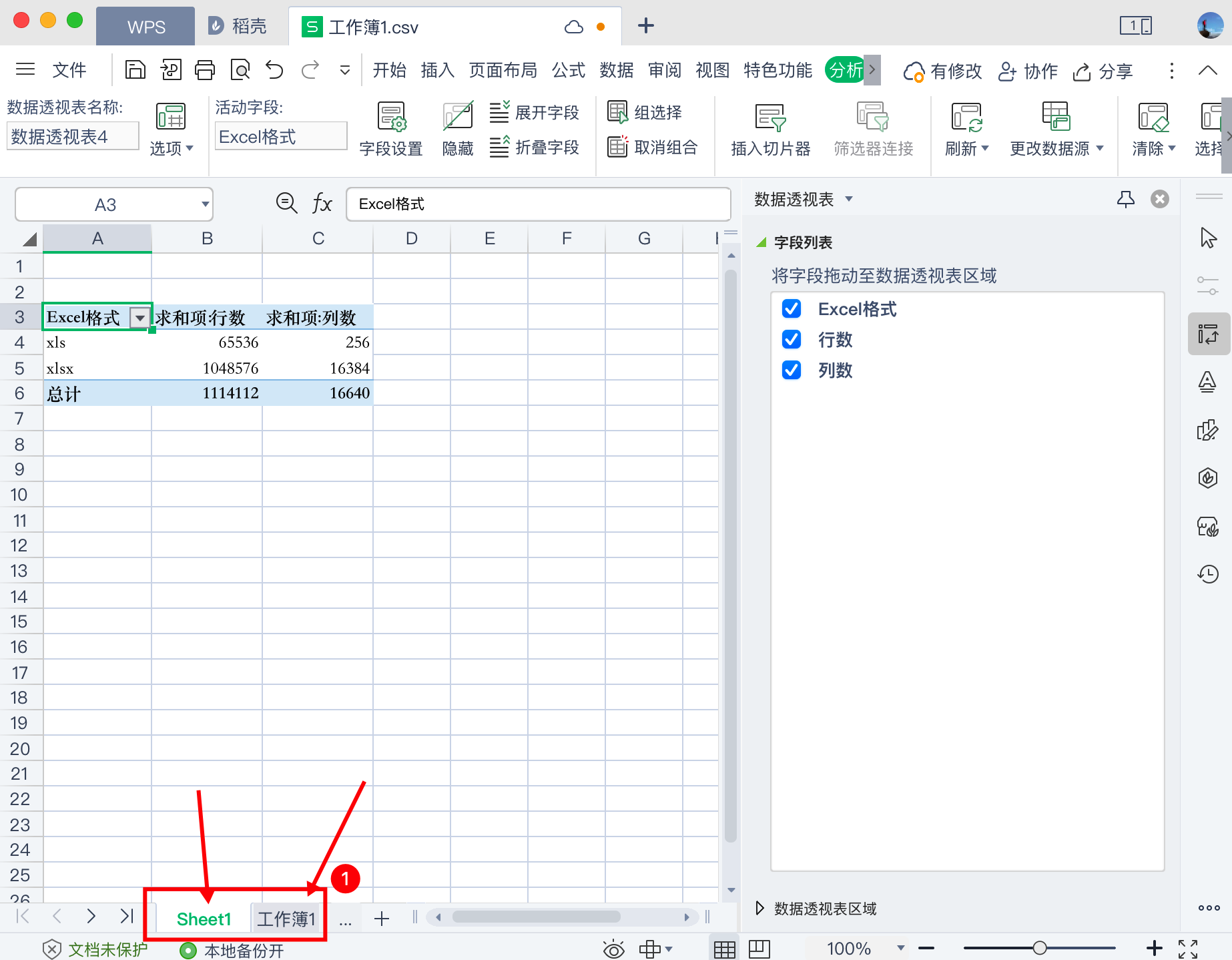Click the formula bar input field
This screenshot has height=960, width=1232.
tap(538, 204)
